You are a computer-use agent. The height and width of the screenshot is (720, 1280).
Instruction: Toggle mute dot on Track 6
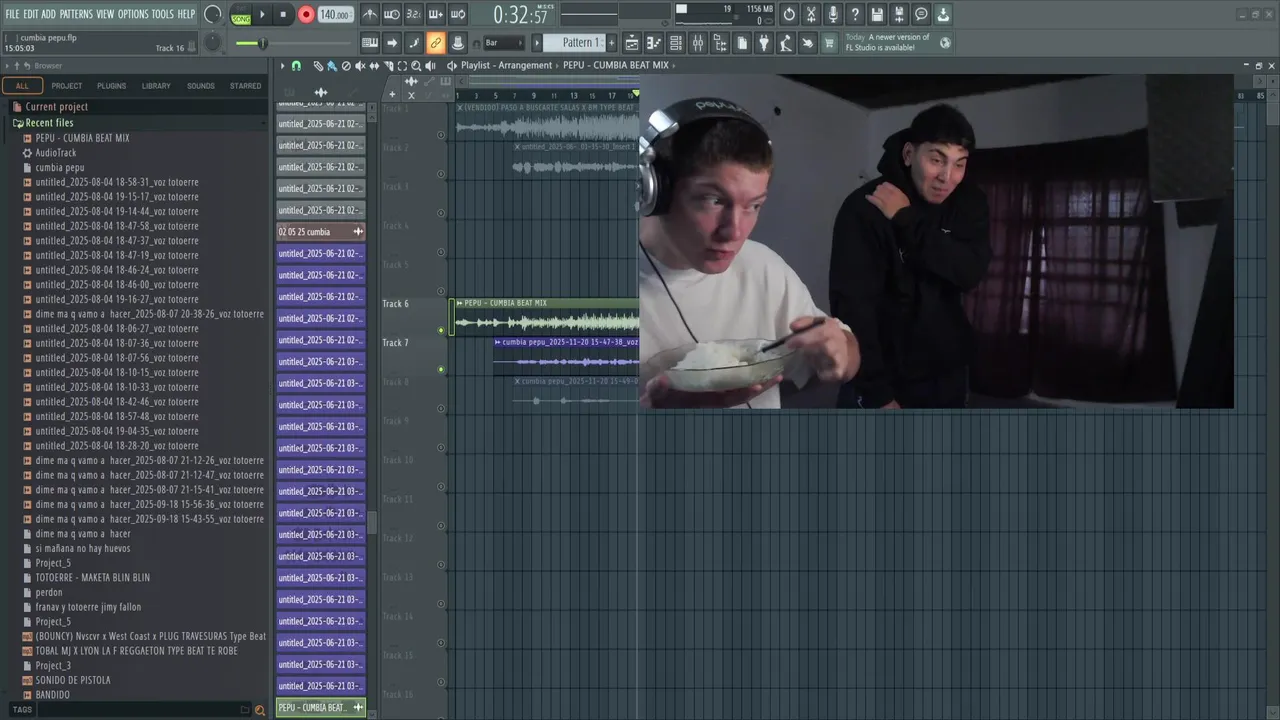pyautogui.click(x=441, y=330)
